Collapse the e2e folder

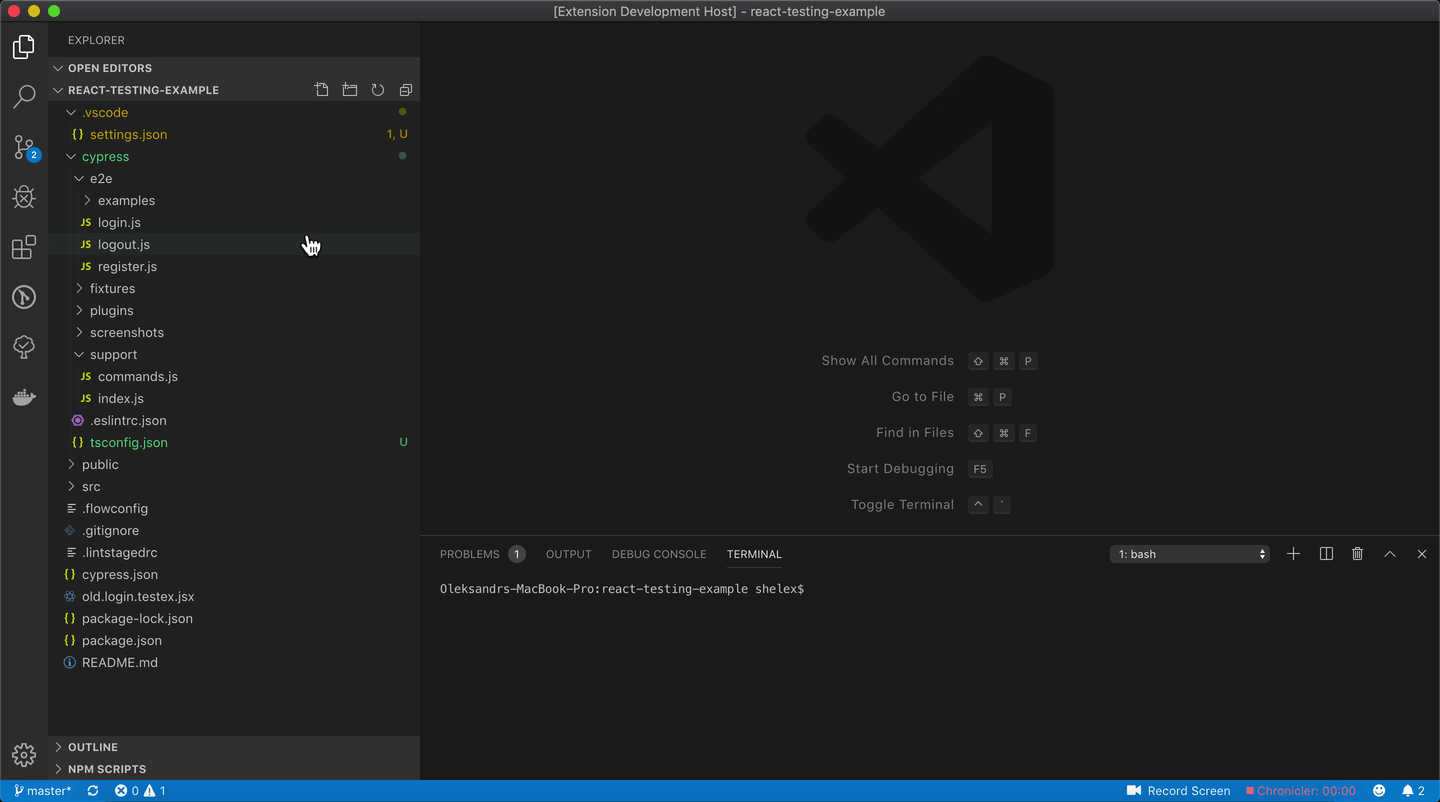click(x=234, y=179)
